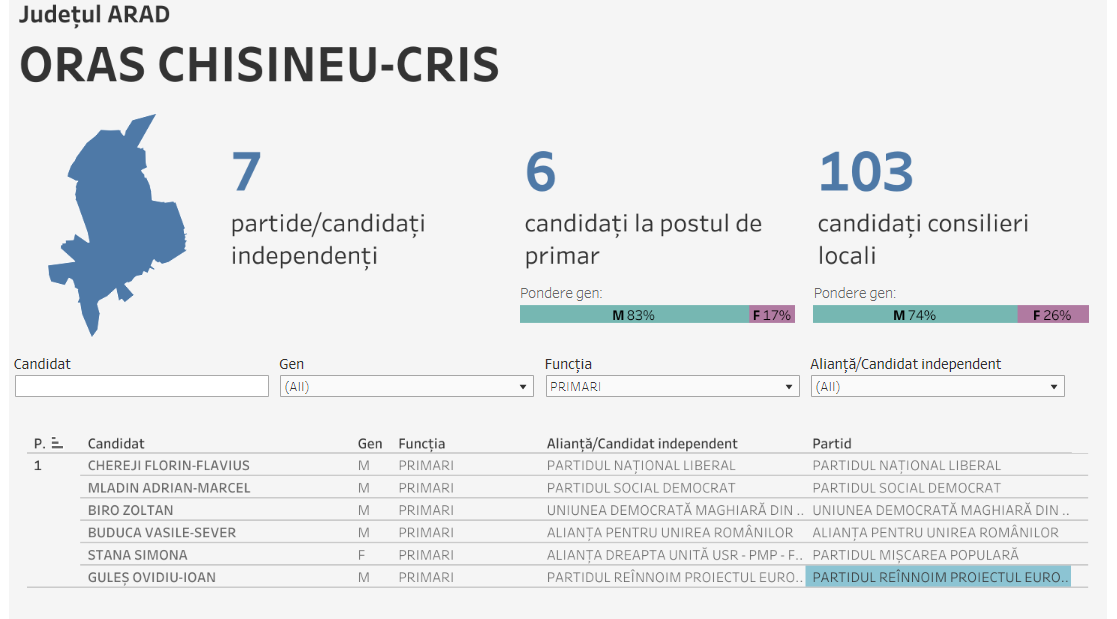Viewport: 1117px width, 619px height.
Task: Click the Candidat search input field
Action: click(x=142, y=386)
